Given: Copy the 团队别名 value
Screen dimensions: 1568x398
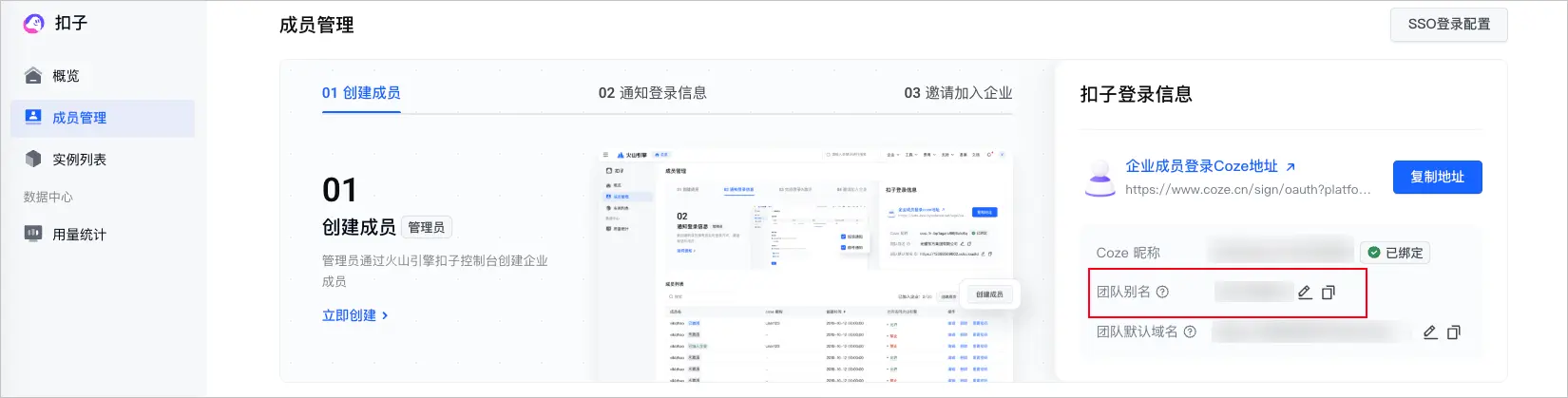Looking at the screenshot, I should pyautogui.click(x=1329, y=293).
